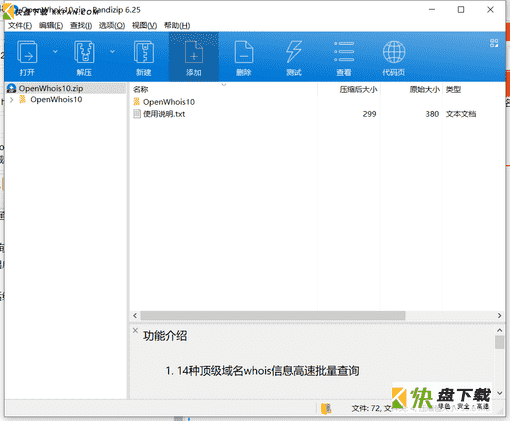Sort by 原始大小 column header
The width and height of the screenshot is (510, 421).
click(x=425, y=89)
